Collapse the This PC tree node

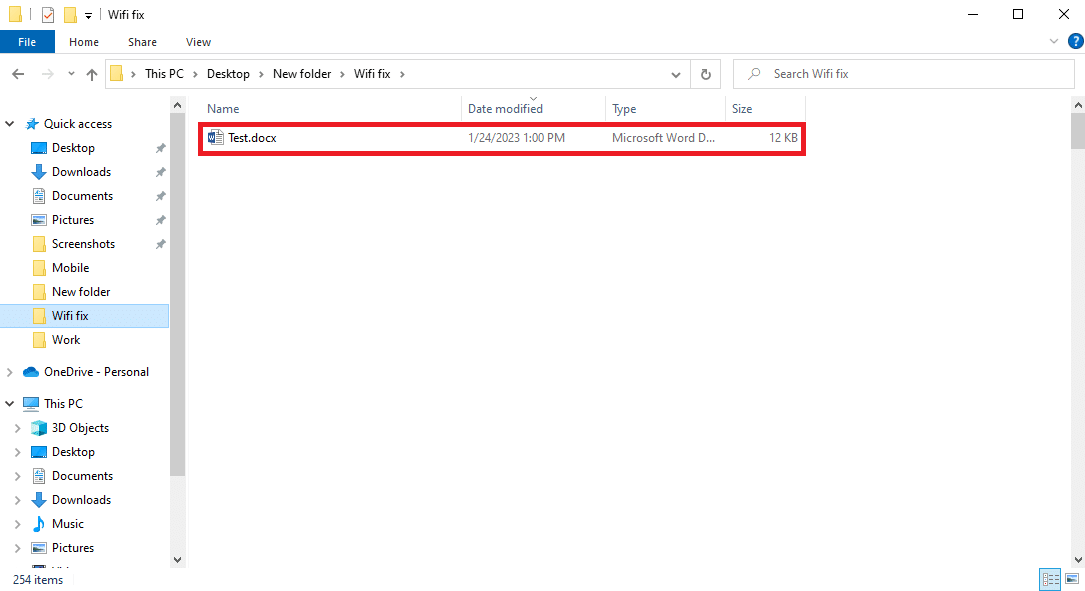click(x=10, y=403)
